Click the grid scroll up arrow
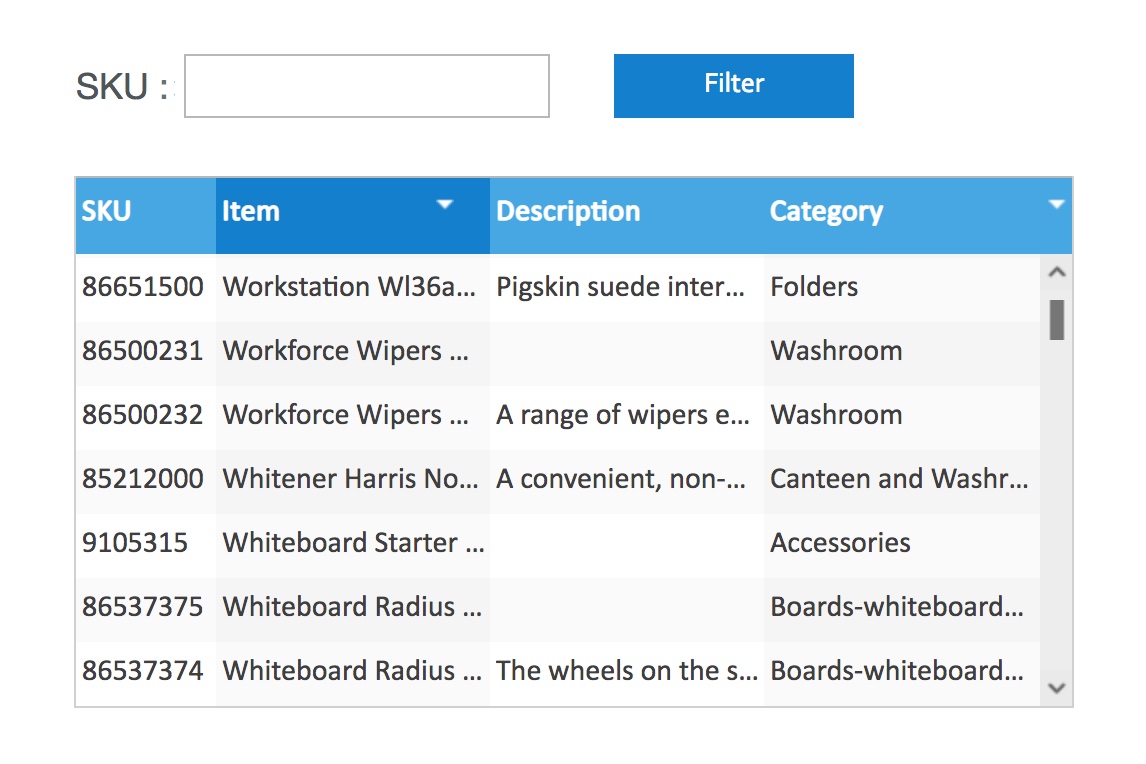The height and width of the screenshot is (764, 1146). [x=1056, y=272]
